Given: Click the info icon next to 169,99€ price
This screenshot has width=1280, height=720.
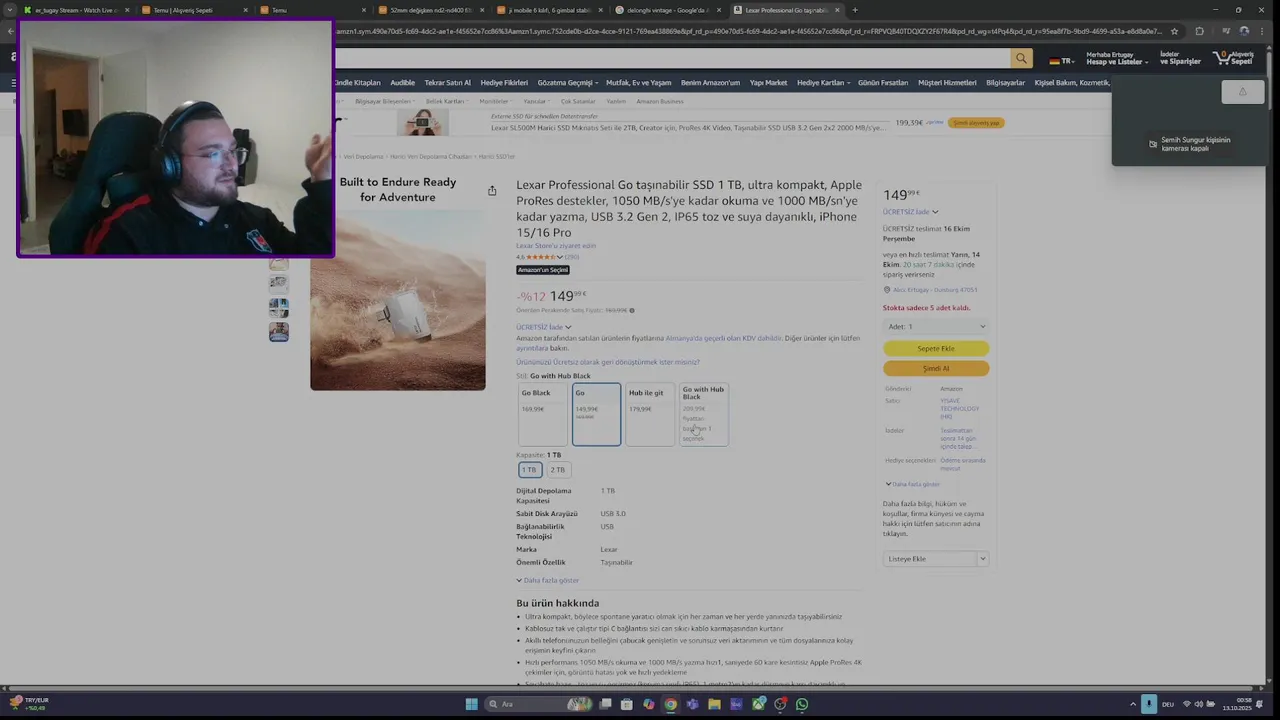Looking at the screenshot, I should point(632,310).
